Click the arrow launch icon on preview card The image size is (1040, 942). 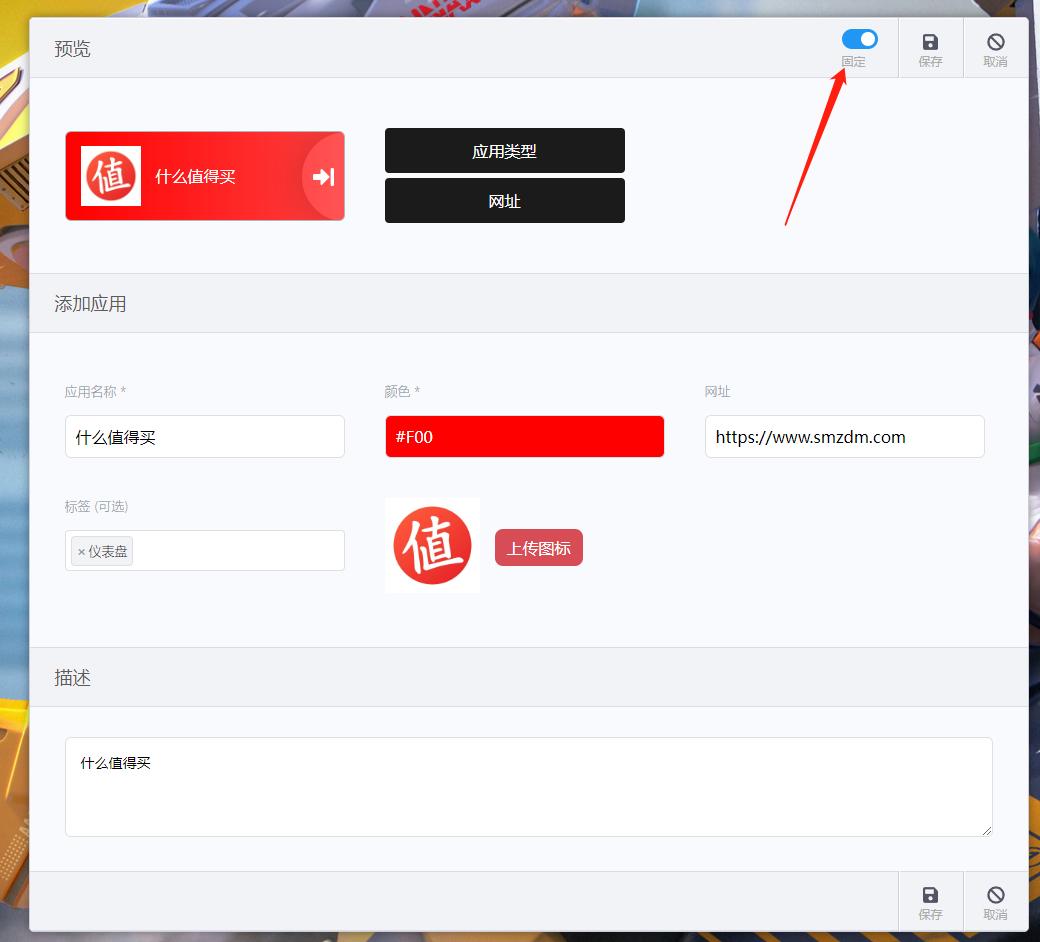[x=321, y=176]
